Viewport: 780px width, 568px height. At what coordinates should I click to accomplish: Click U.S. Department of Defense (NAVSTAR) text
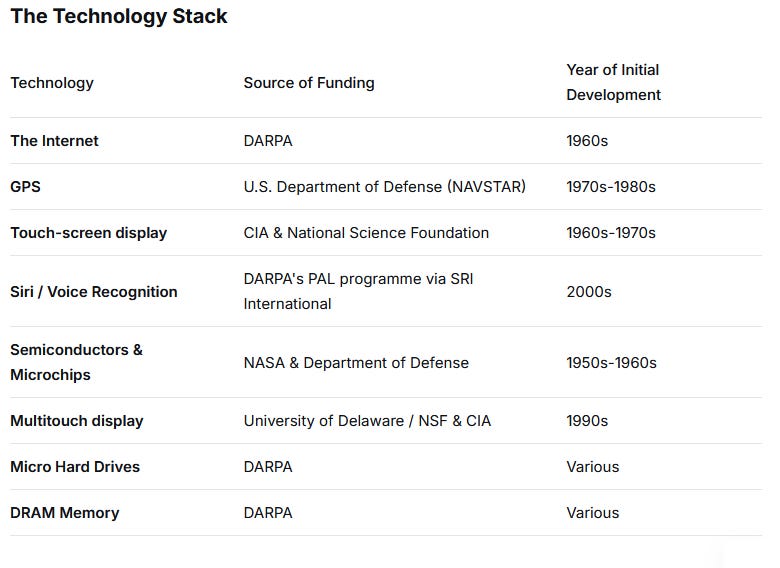385,187
